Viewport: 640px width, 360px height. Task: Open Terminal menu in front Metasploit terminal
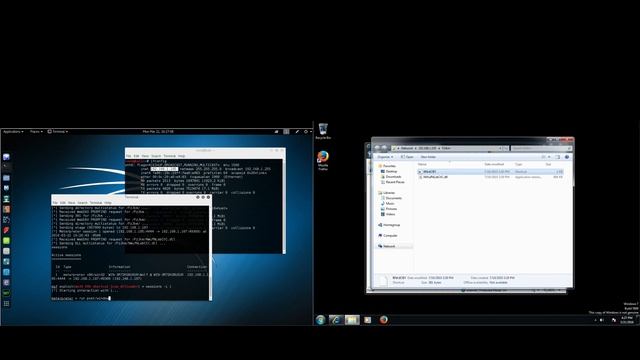(96, 203)
